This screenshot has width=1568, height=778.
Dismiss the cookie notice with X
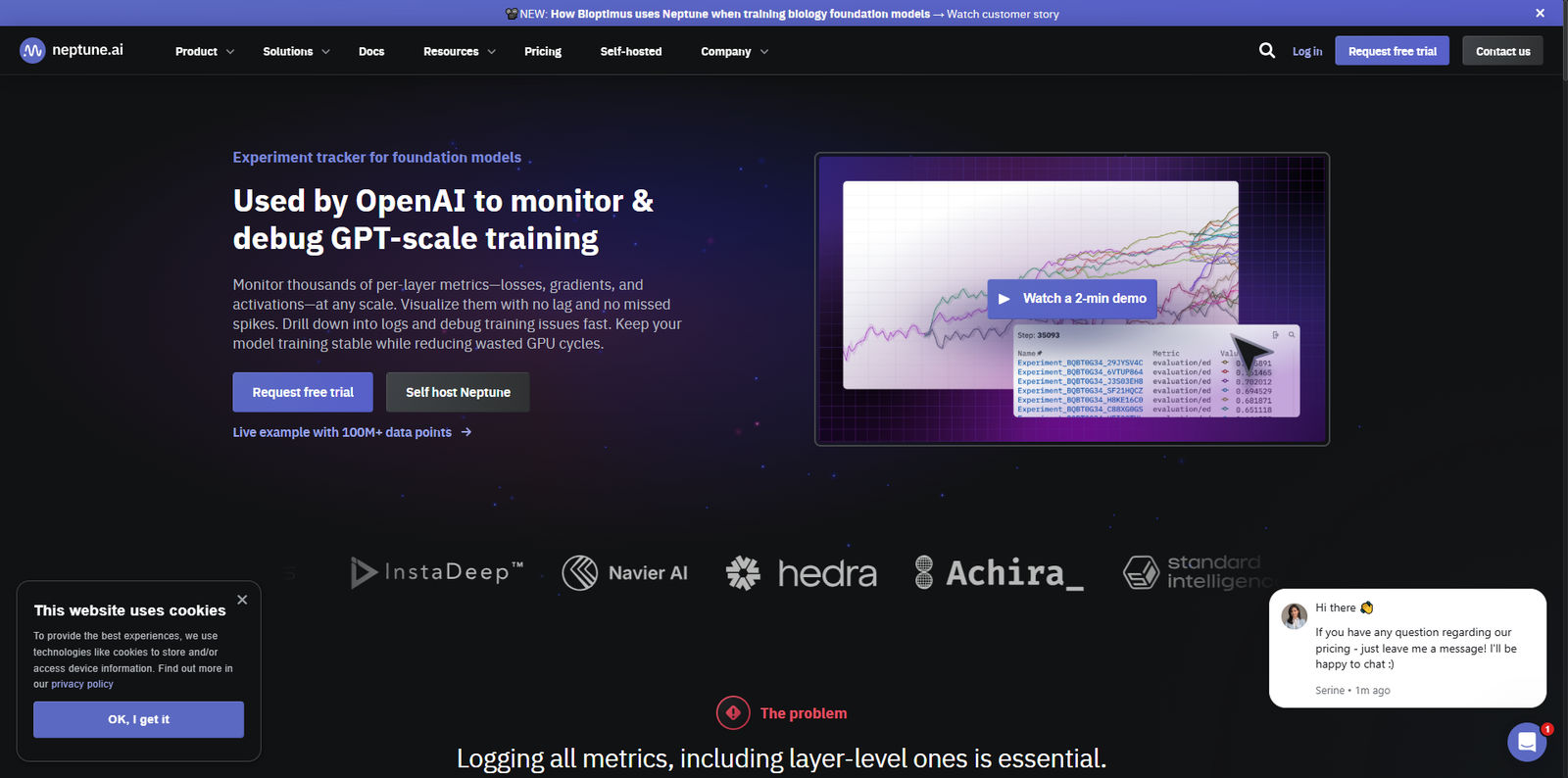coord(242,600)
